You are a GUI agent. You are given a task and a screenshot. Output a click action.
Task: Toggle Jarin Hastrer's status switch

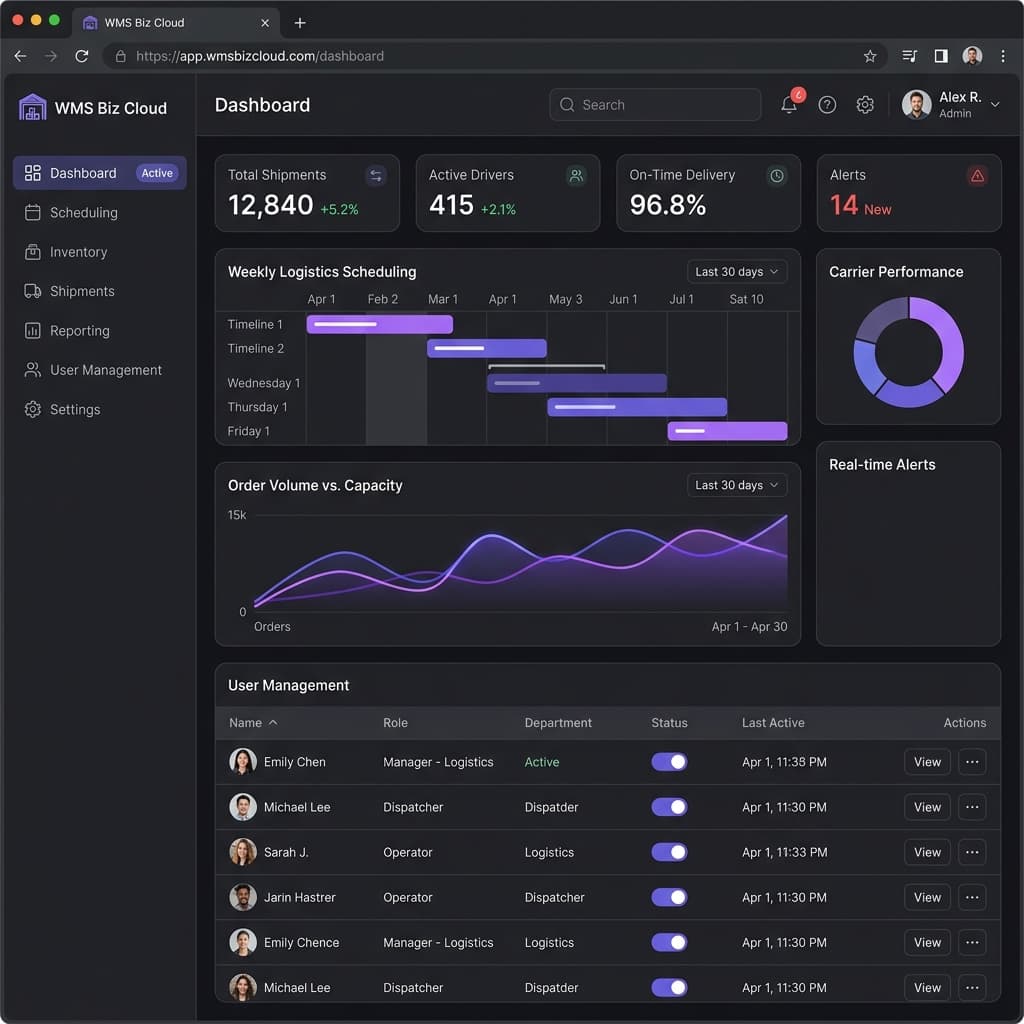[x=669, y=897]
